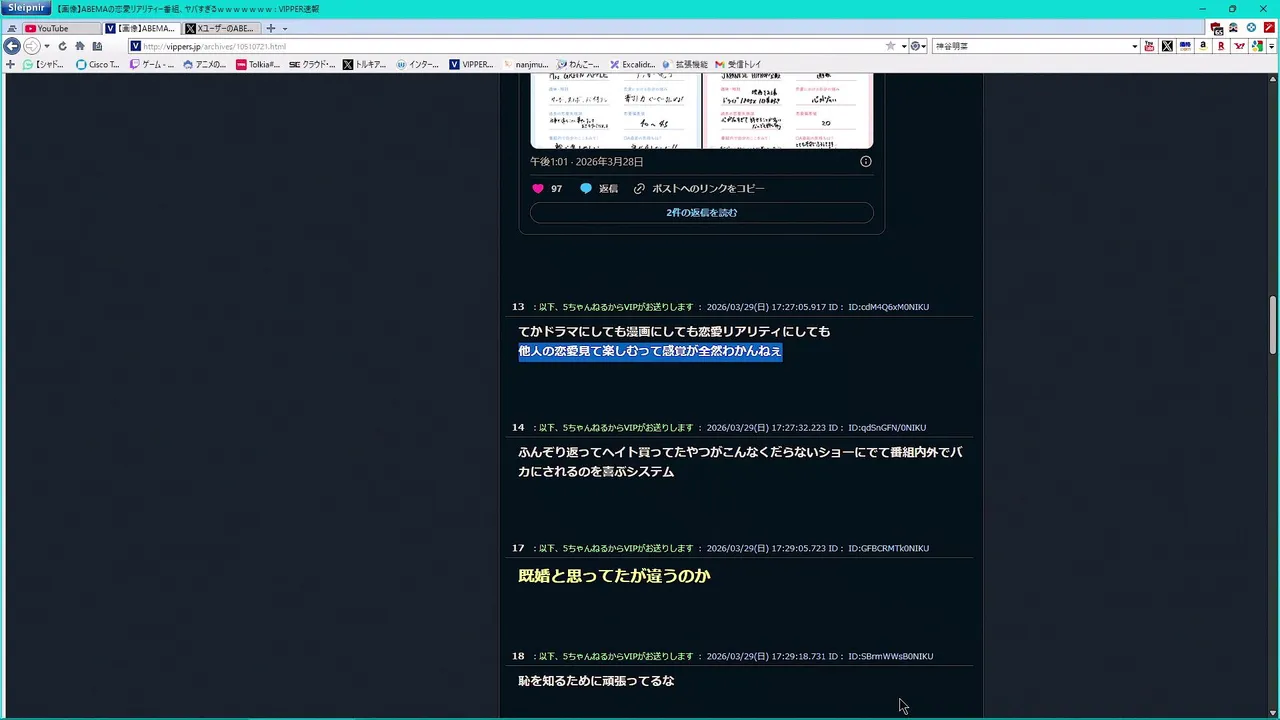Image resolution: width=1280 pixels, height=720 pixels.
Task: Open the Tolkia#... bookmark
Action: click(258, 64)
